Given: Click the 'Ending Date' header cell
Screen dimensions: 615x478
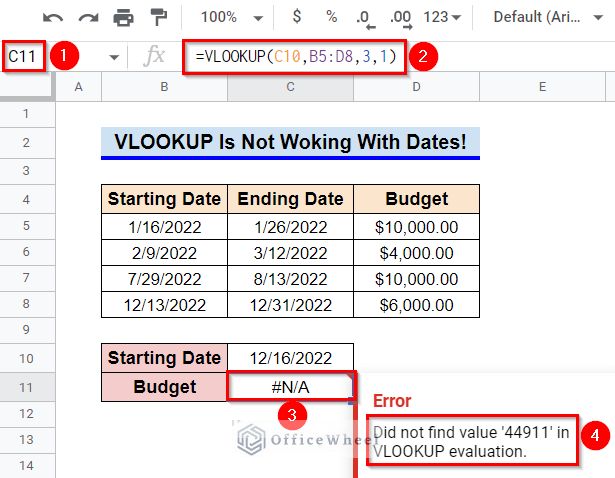Looking at the screenshot, I should pyautogui.click(x=290, y=199).
